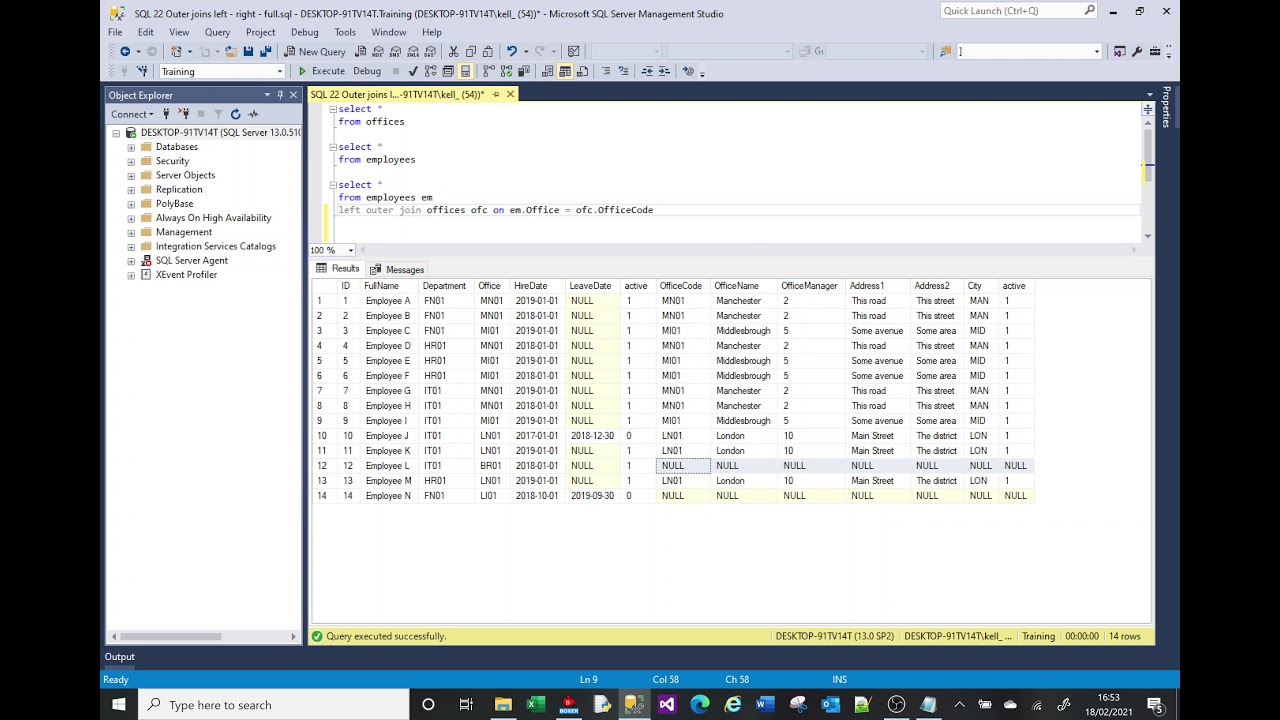Click the Execute query button

coord(321,71)
